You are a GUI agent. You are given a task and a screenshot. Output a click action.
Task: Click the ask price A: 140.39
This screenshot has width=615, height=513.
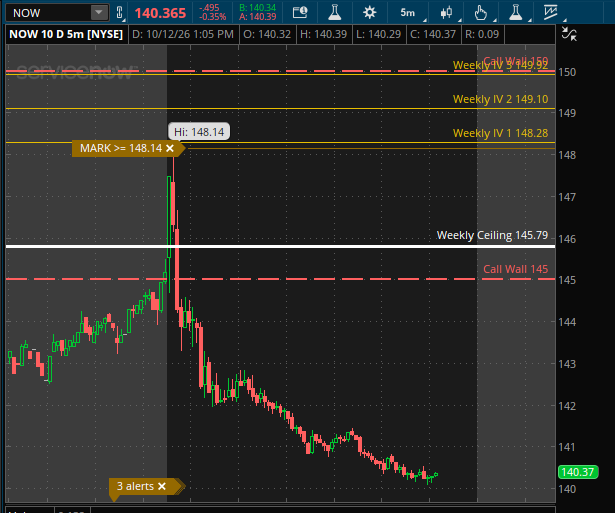tap(258, 17)
